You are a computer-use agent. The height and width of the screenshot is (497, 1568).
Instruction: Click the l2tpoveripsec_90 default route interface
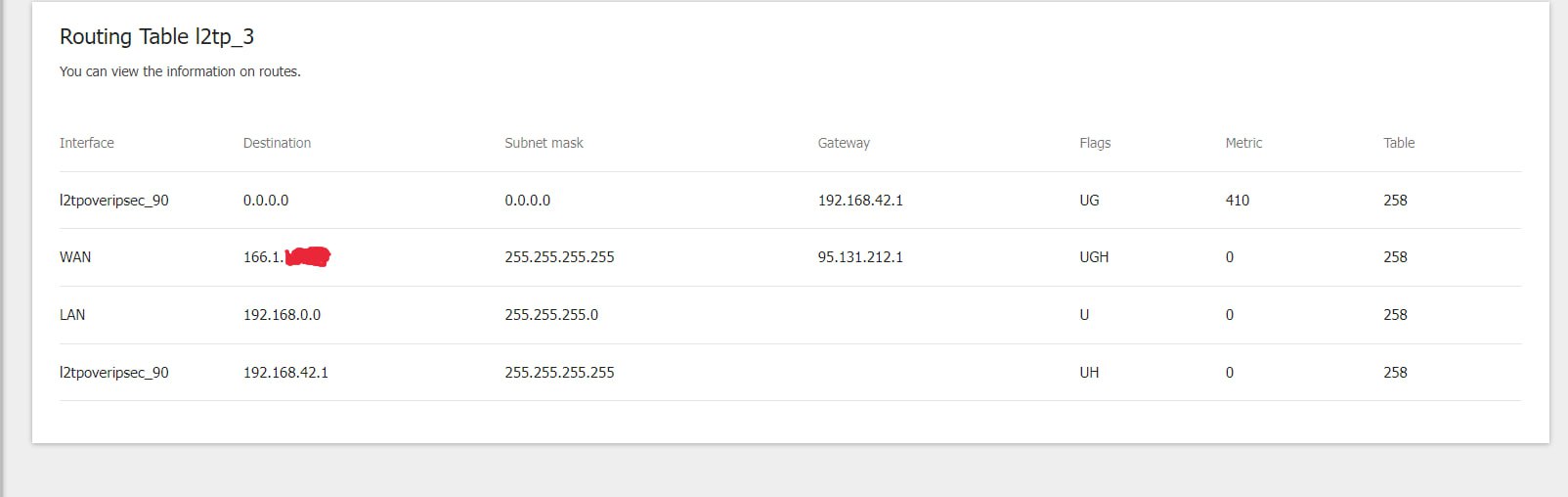(x=114, y=201)
